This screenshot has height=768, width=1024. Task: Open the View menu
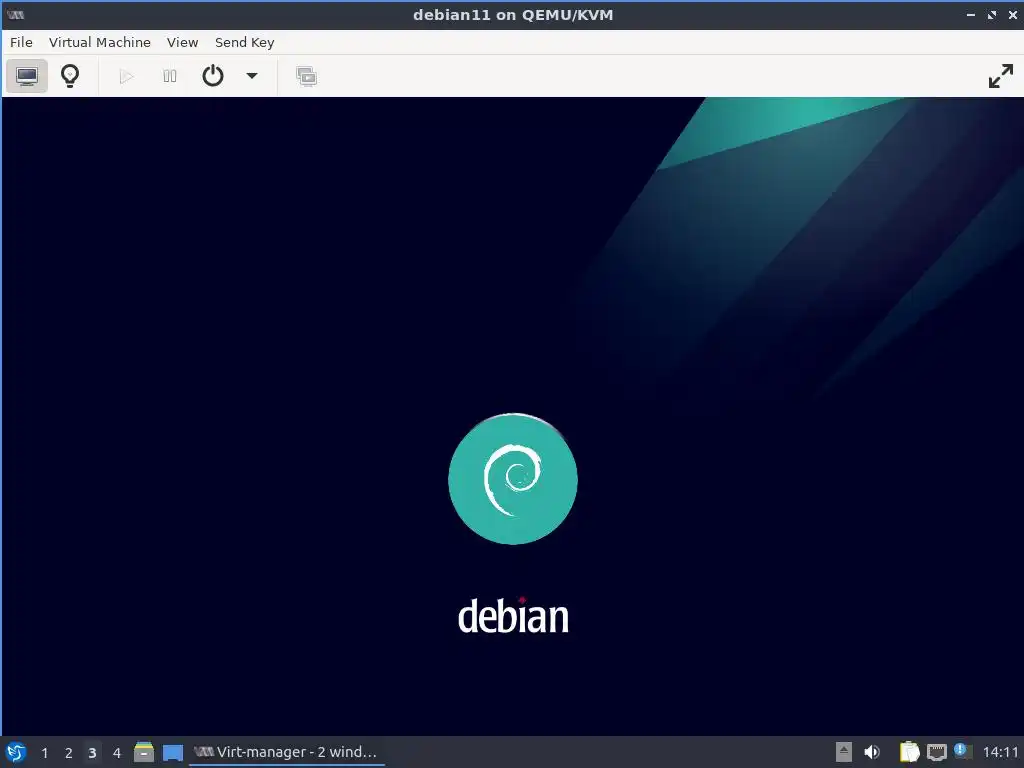[182, 42]
